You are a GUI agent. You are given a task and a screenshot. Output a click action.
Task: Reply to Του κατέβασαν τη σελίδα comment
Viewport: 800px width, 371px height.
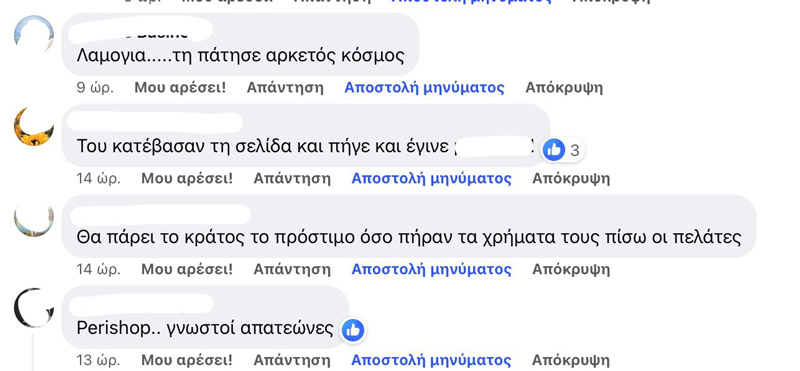pos(292,179)
